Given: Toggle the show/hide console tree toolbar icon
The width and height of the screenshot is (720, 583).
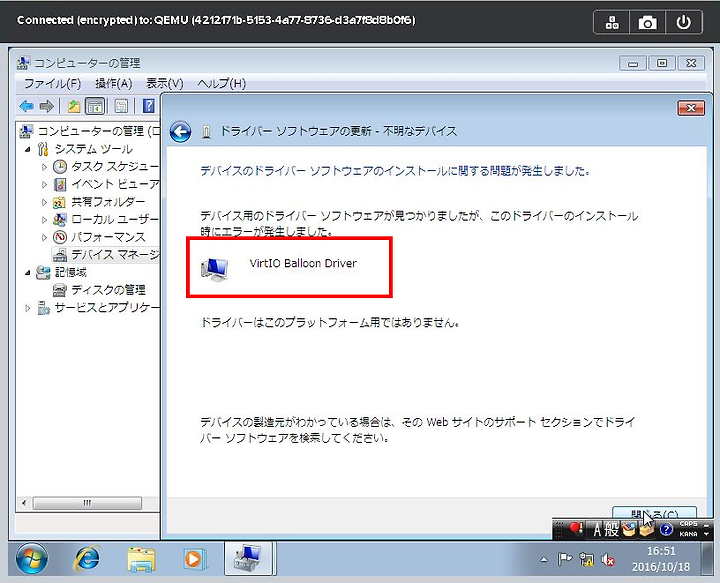Looking at the screenshot, I should pos(95,106).
